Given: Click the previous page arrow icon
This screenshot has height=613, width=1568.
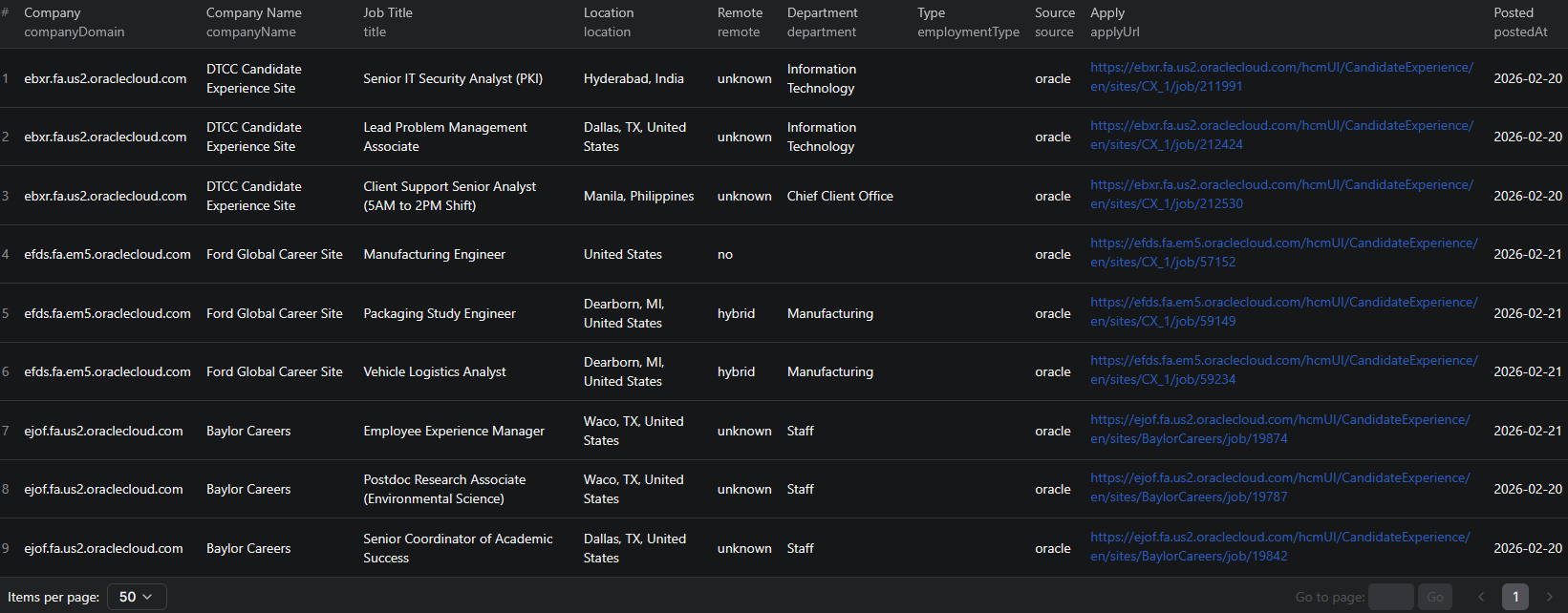Looking at the screenshot, I should pos(1481,597).
